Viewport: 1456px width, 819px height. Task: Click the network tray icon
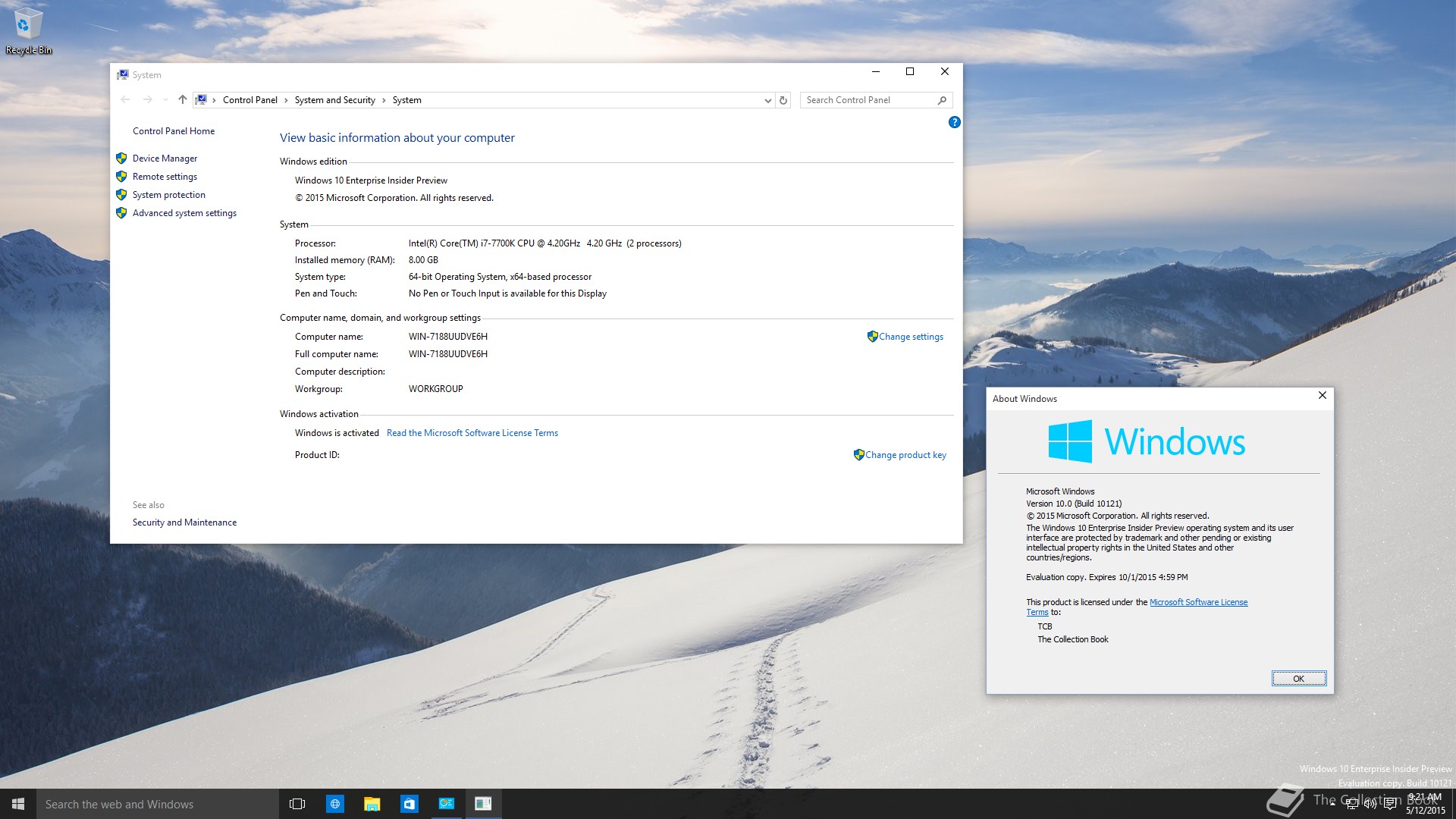point(1351,804)
